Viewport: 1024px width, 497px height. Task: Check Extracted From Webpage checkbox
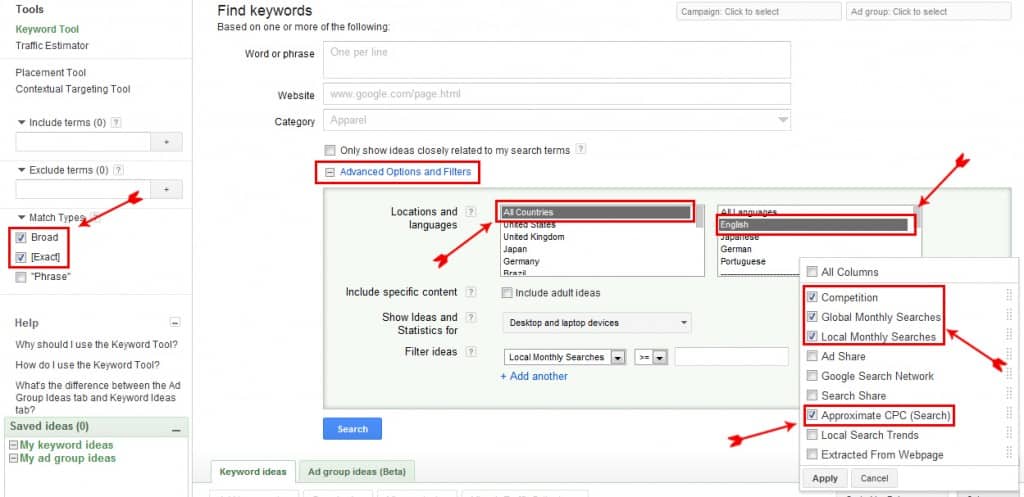click(812, 454)
